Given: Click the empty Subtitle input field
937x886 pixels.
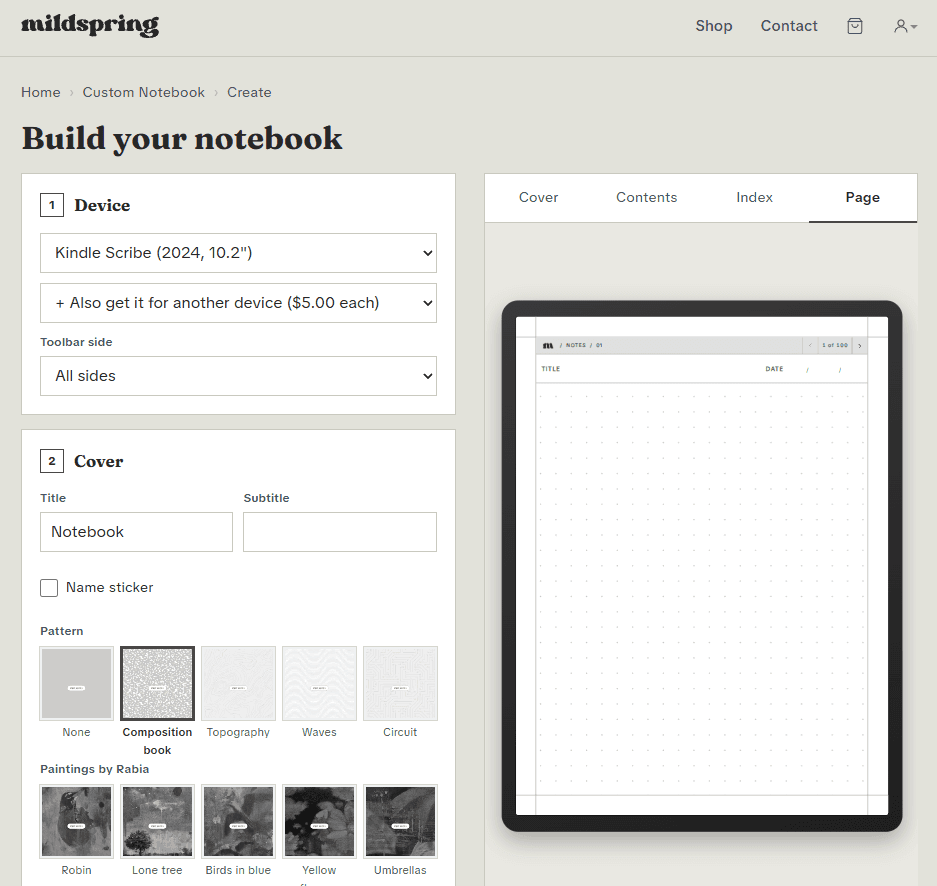Looking at the screenshot, I should point(340,532).
